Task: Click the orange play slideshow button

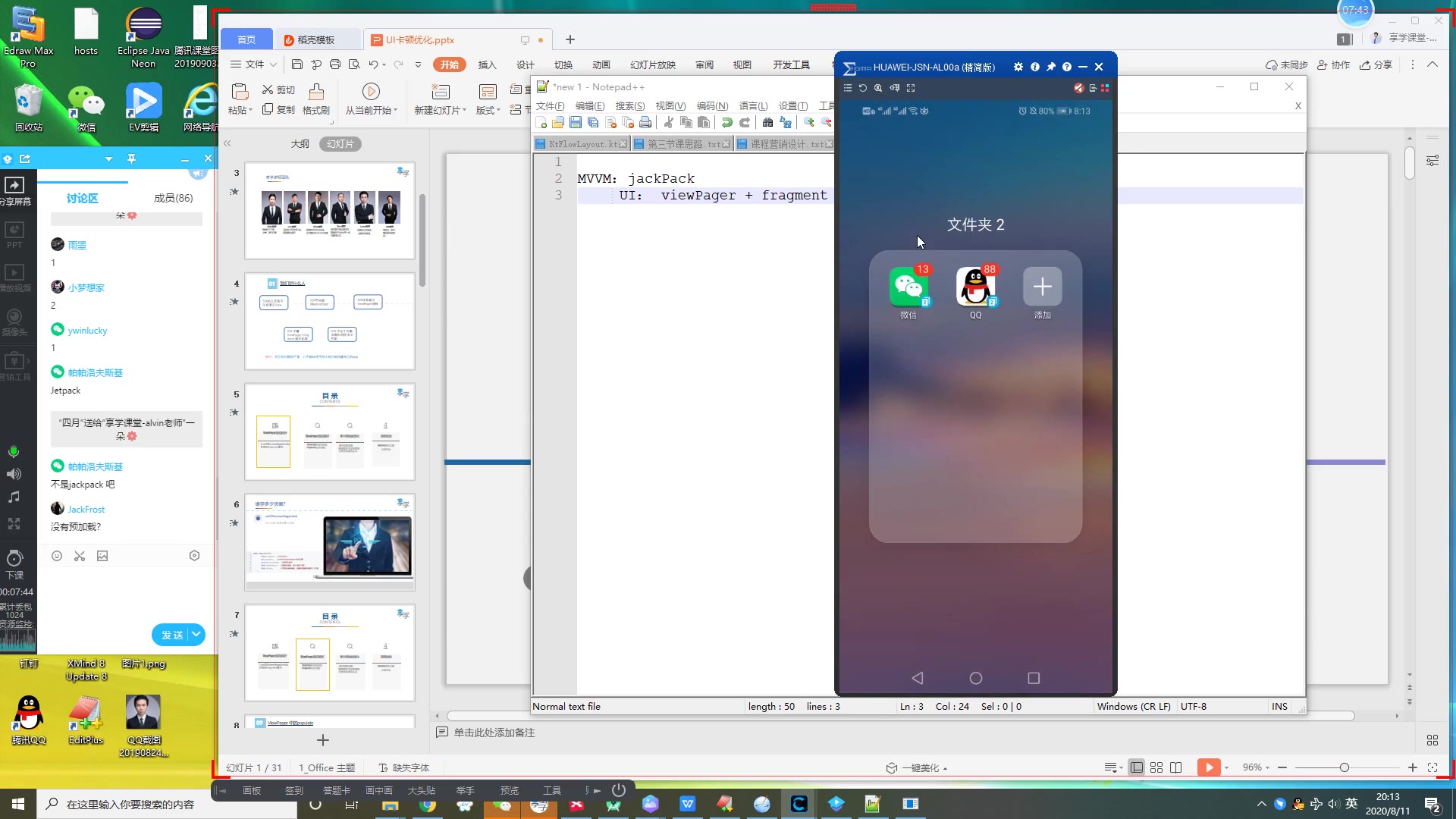Action: (1209, 767)
